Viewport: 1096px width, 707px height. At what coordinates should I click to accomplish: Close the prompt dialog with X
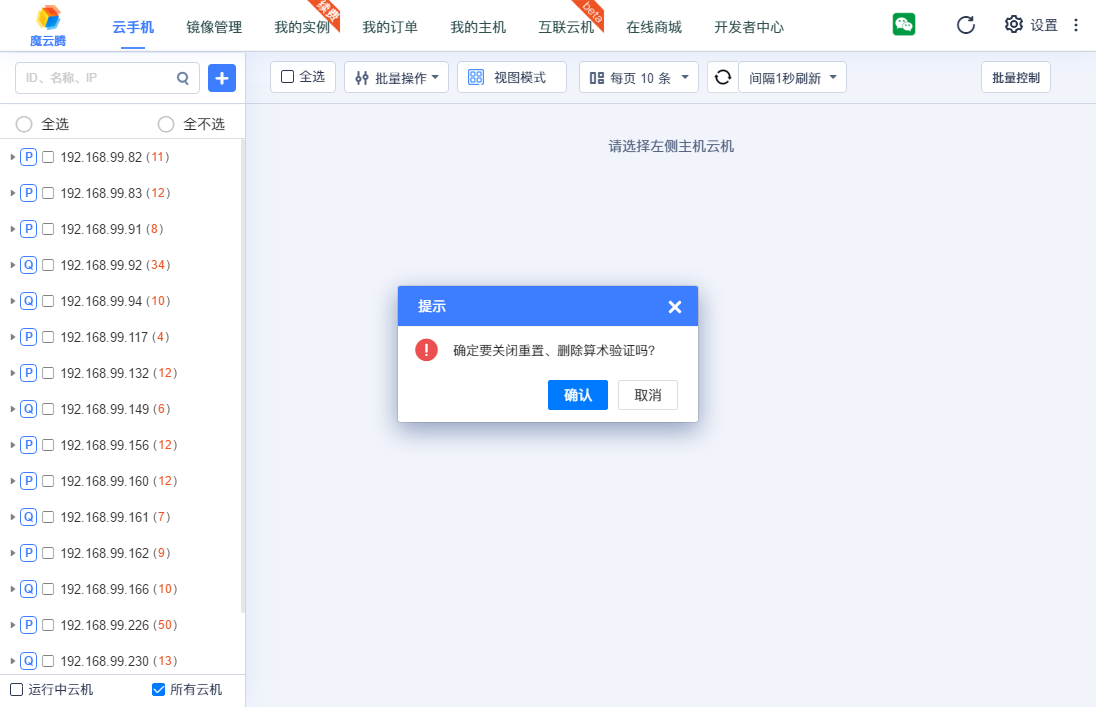click(675, 307)
